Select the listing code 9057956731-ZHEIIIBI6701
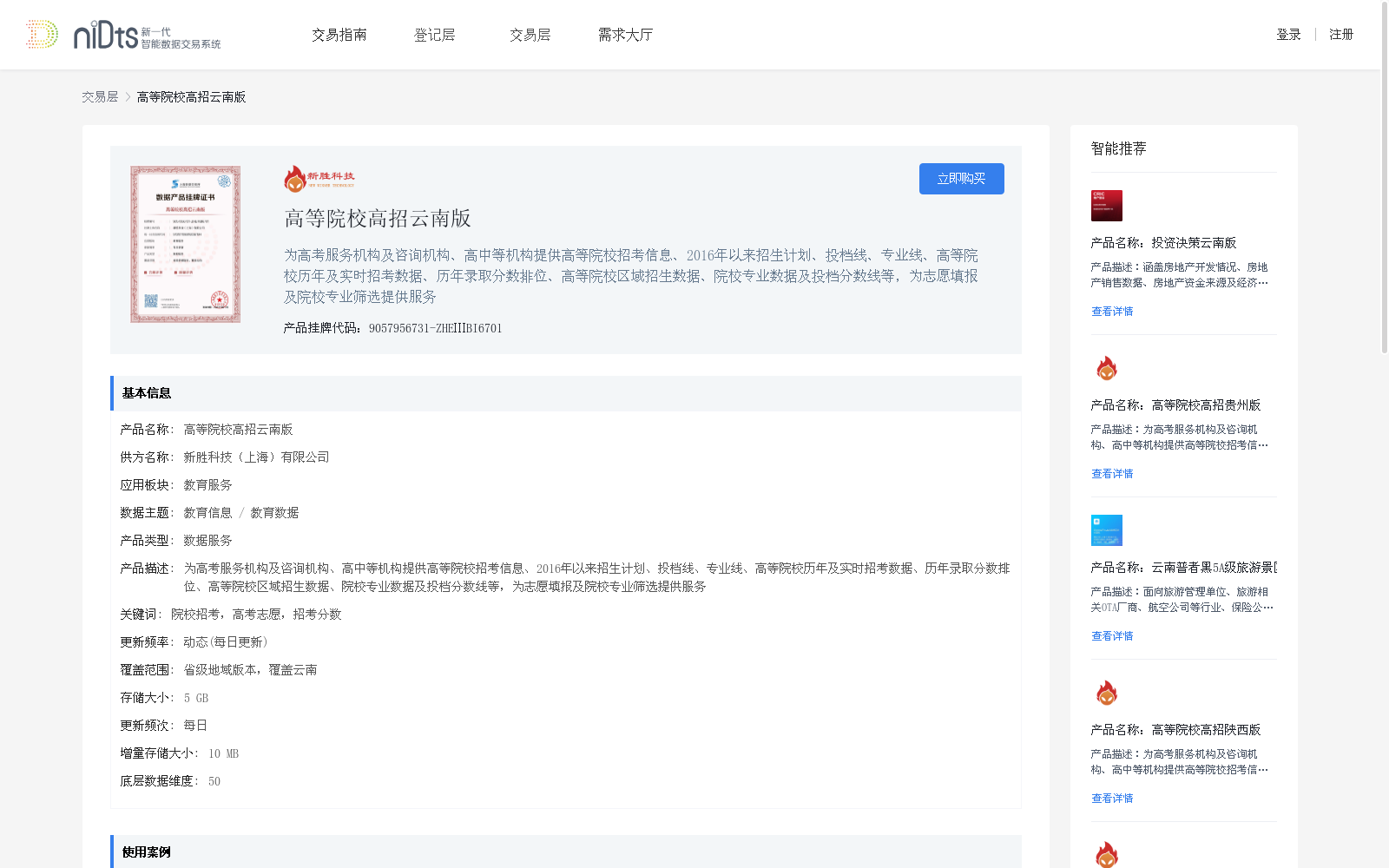The height and width of the screenshot is (868, 1389). [x=436, y=328]
